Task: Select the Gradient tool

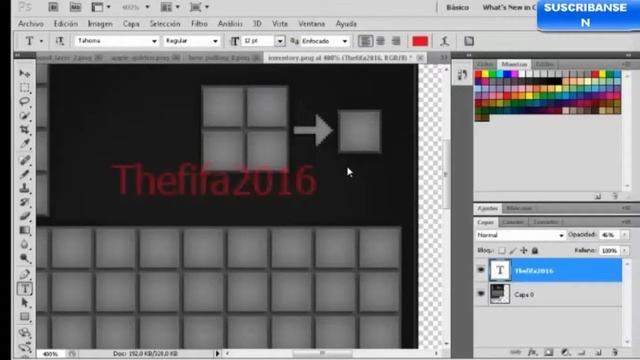Action: pyautogui.click(x=25, y=230)
